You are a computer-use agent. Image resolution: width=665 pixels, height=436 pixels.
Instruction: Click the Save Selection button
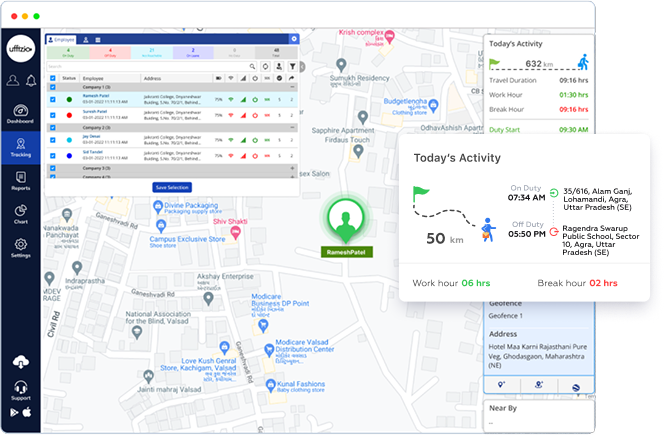[174, 187]
